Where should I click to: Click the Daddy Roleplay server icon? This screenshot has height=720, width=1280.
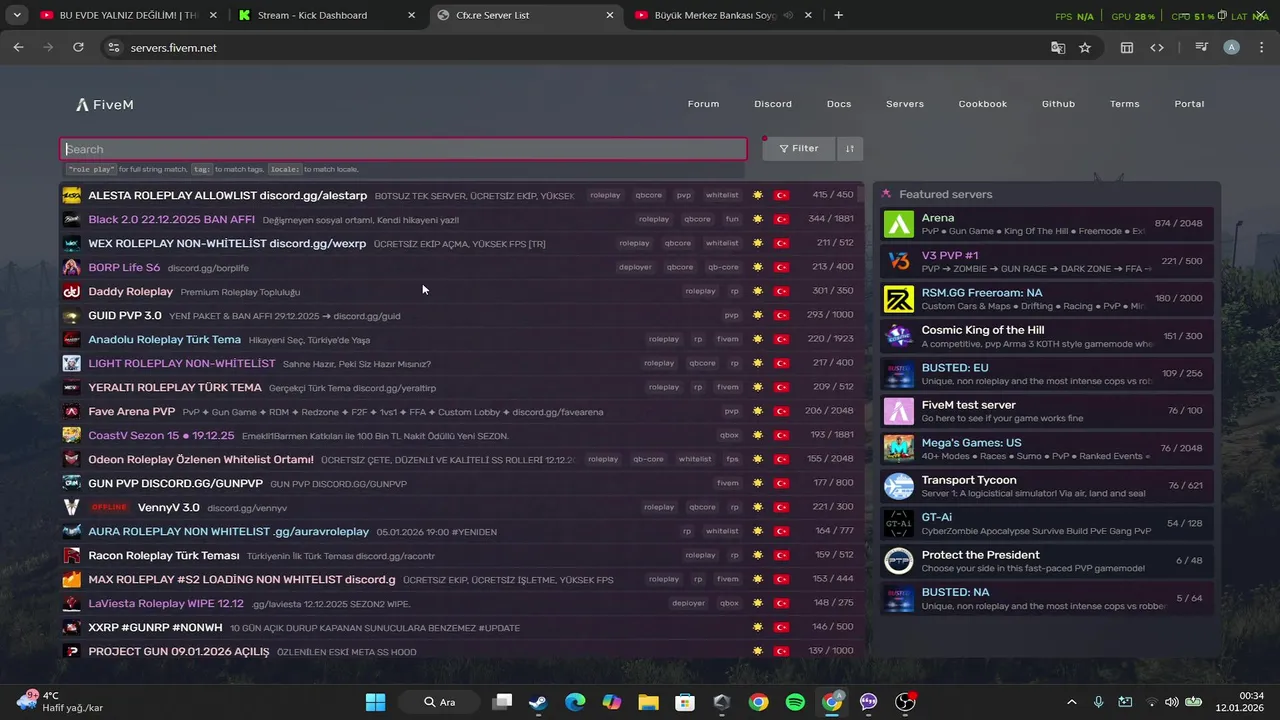pos(72,292)
